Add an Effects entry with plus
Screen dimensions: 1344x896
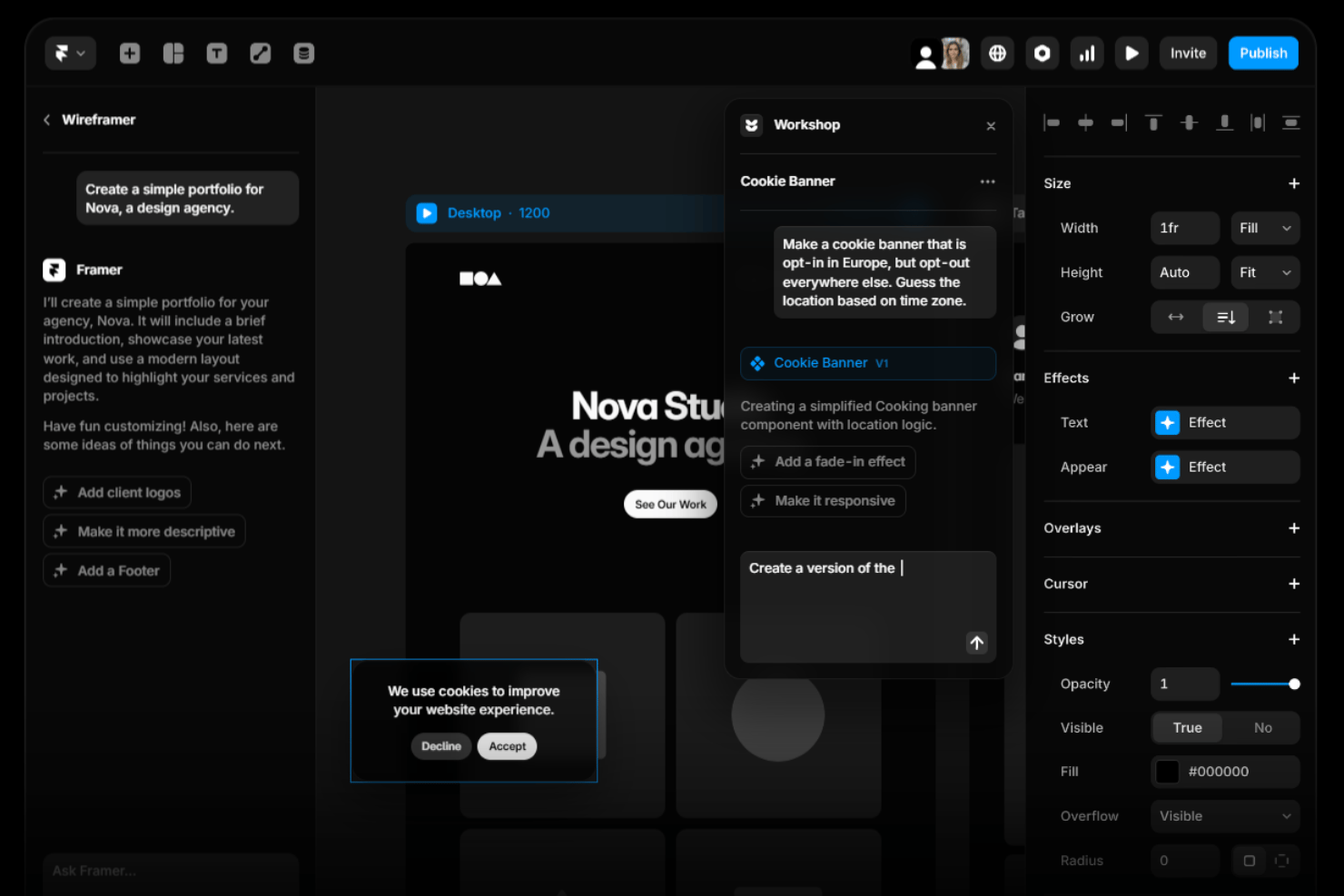tap(1294, 378)
